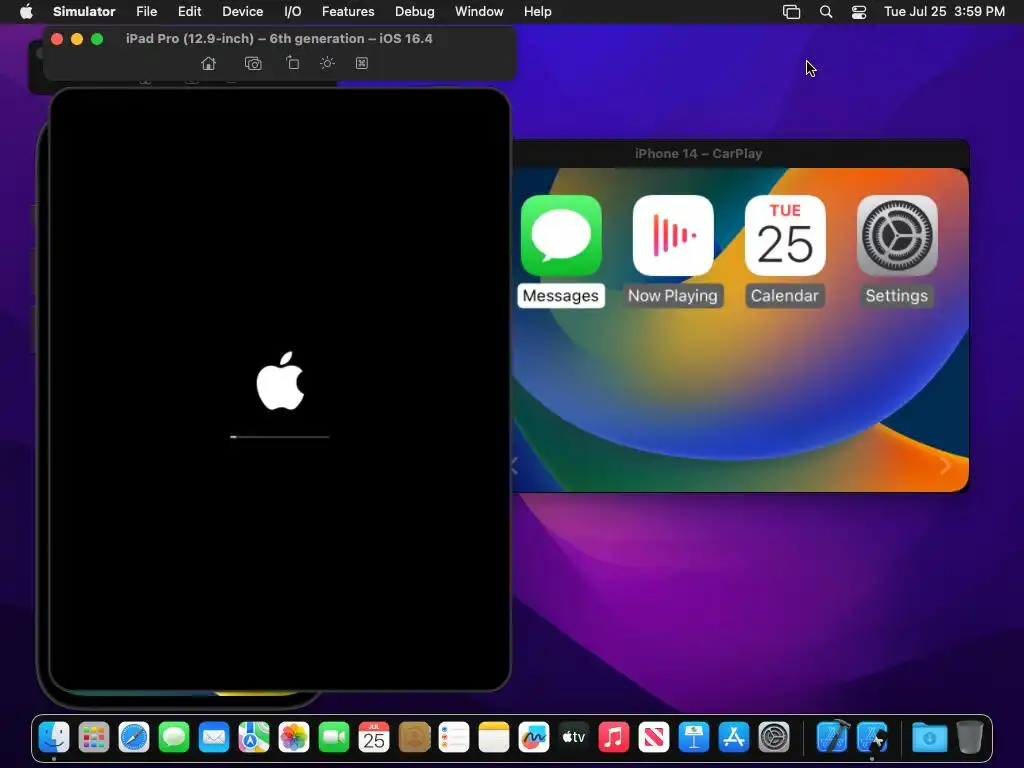Click the Spotlight search icon in menu bar
Screen dimensions: 1024x768
[x=825, y=12]
